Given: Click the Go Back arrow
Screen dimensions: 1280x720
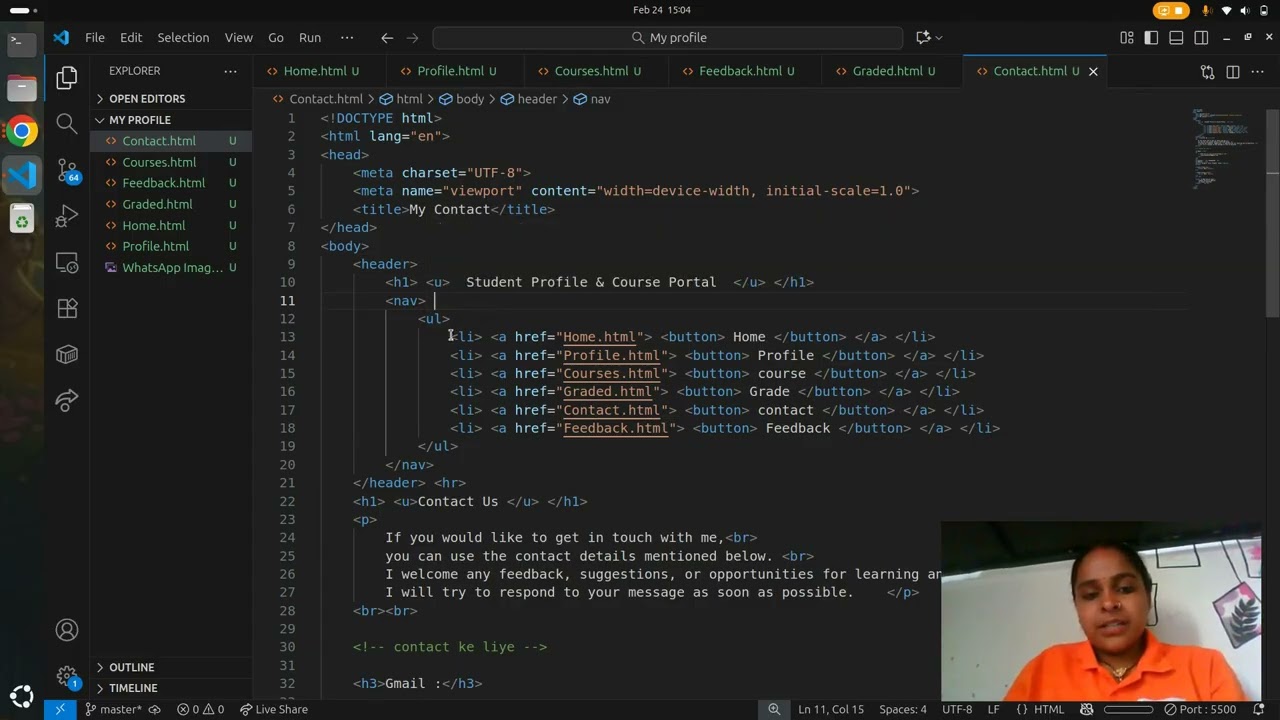Looking at the screenshot, I should 387,38.
